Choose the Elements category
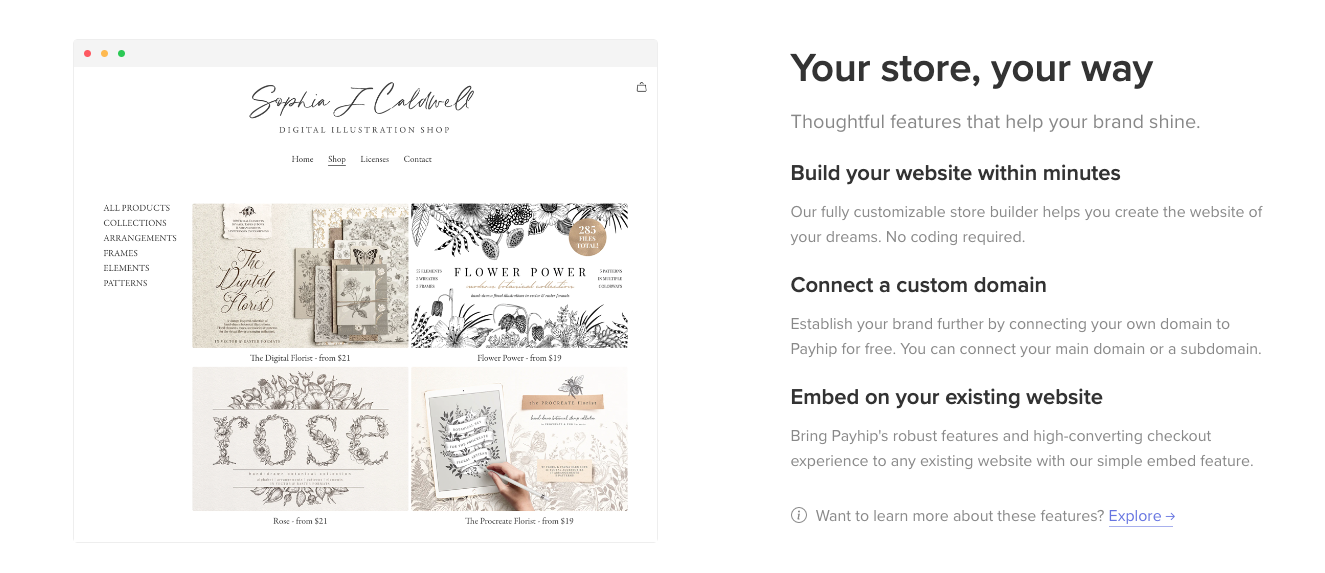1325x573 pixels. click(x=126, y=268)
